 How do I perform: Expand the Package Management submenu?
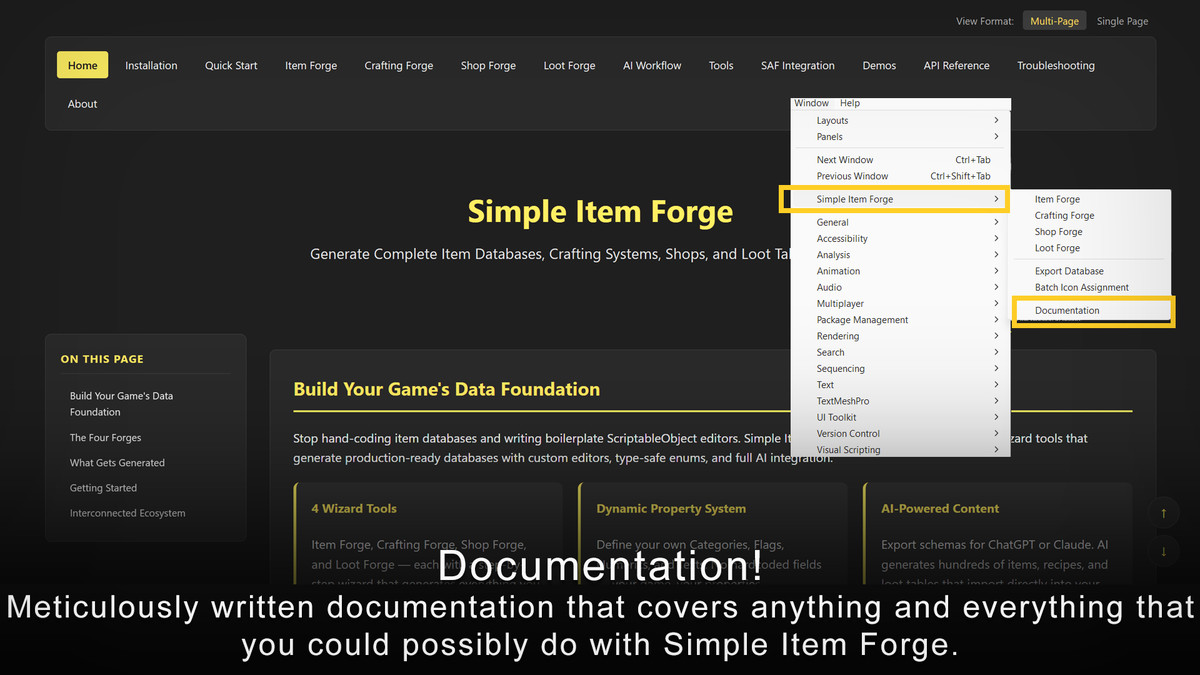862,319
